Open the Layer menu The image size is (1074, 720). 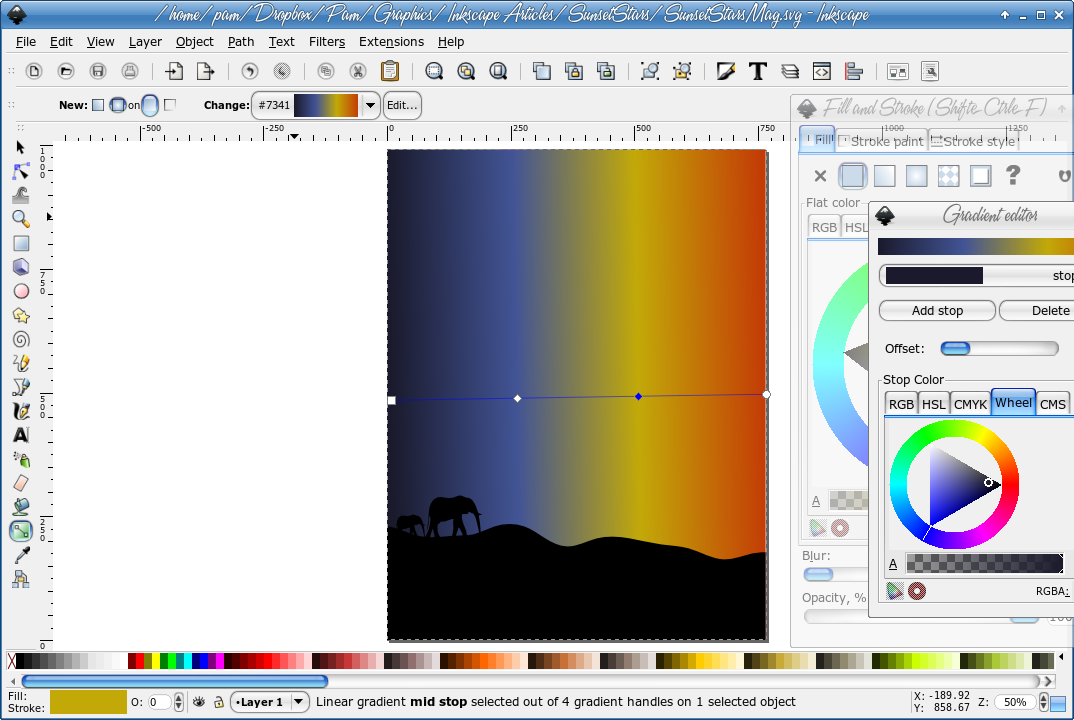coord(145,42)
